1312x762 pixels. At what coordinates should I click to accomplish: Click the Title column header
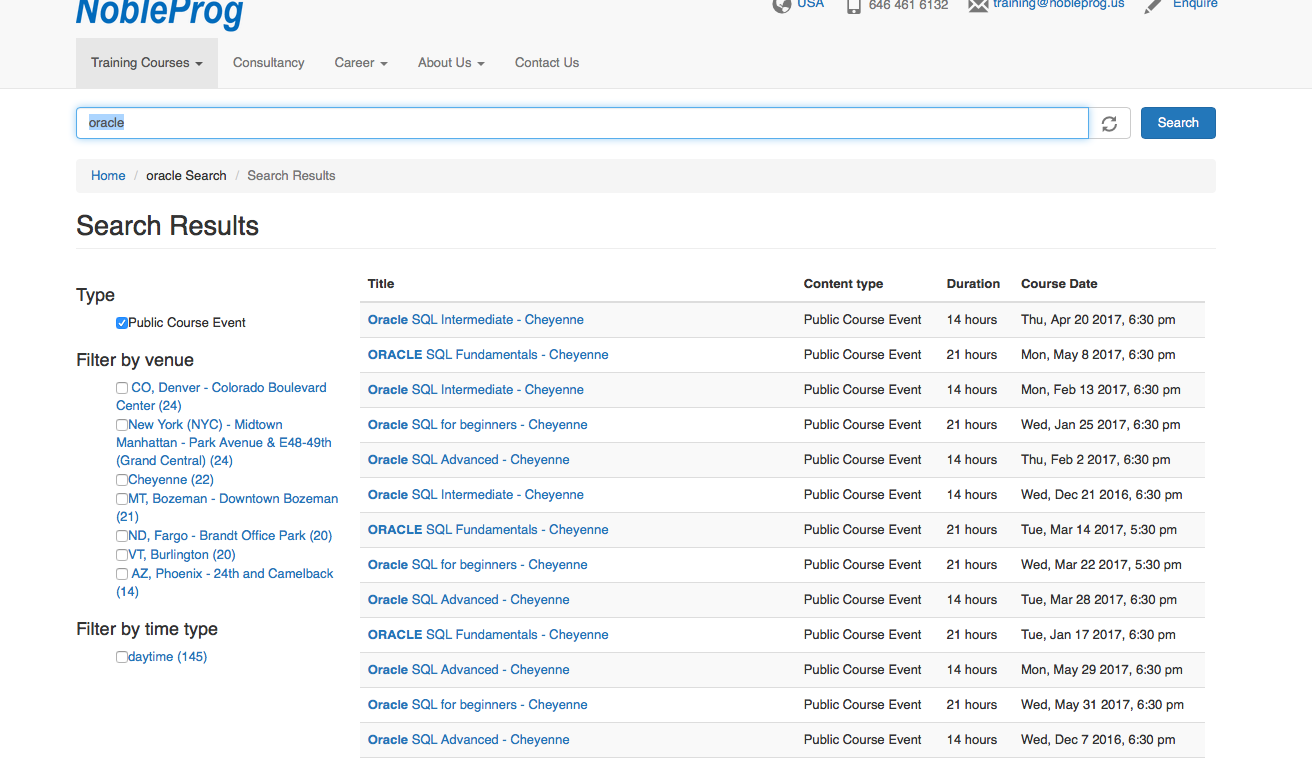(x=381, y=284)
